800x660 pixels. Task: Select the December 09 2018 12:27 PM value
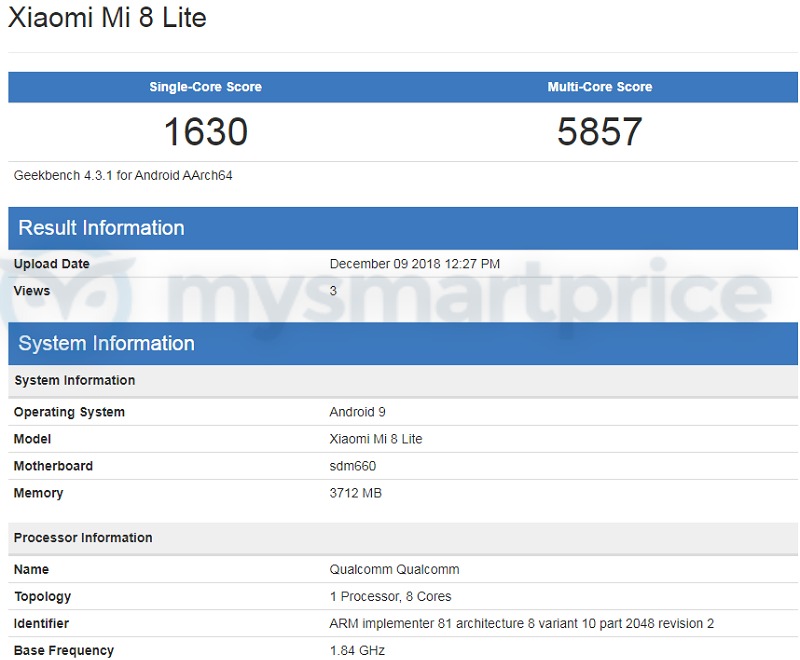(415, 264)
